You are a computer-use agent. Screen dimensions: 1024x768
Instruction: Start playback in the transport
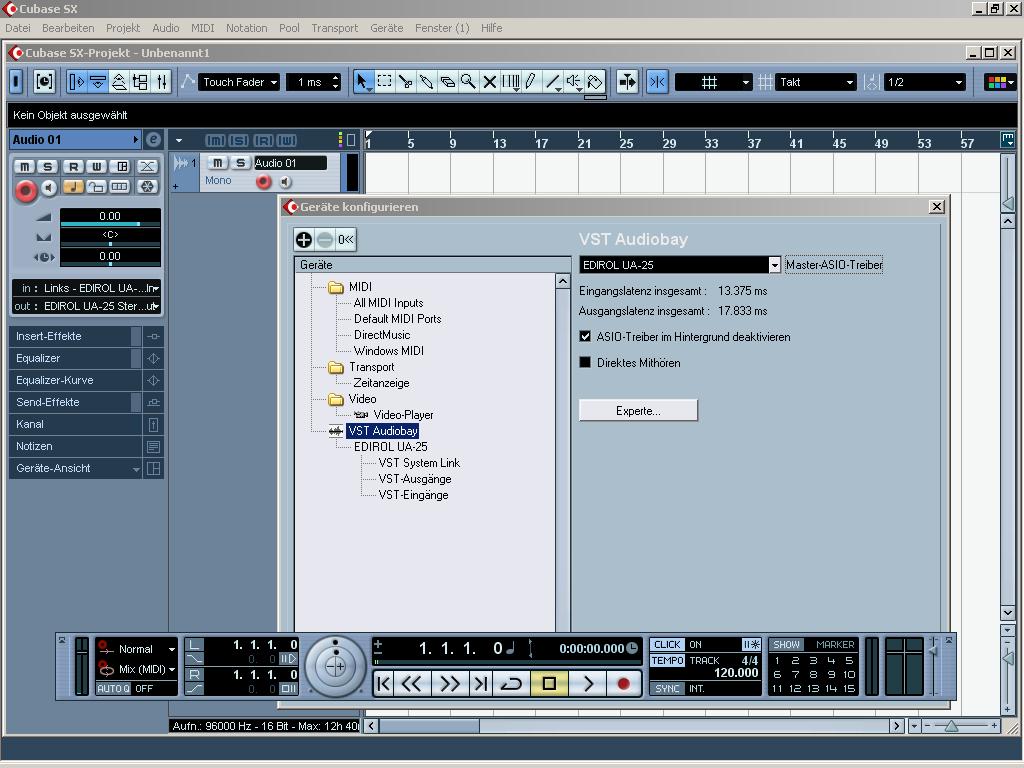pyautogui.click(x=588, y=684)
